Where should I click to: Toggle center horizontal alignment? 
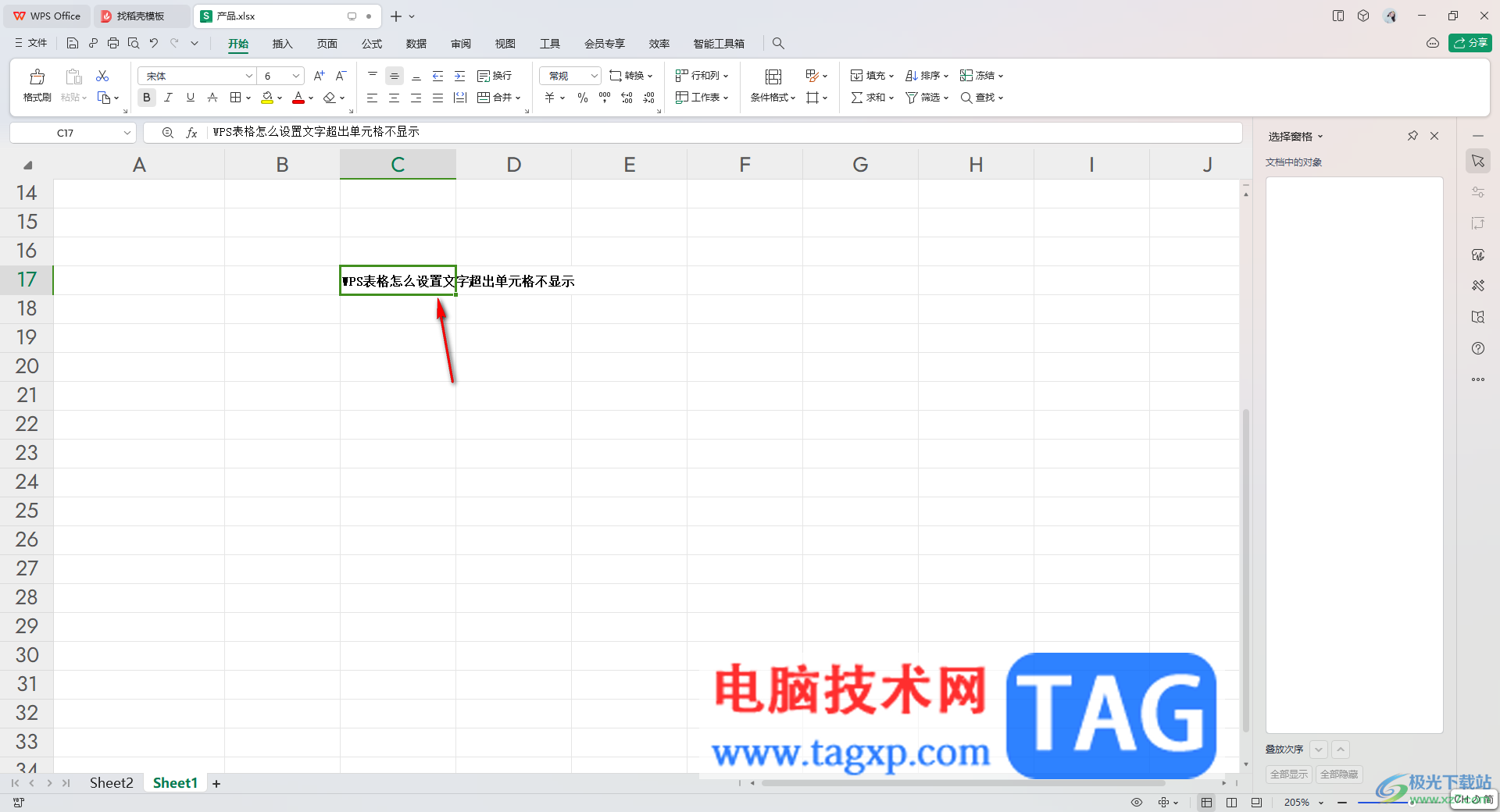pyautogui.click(x=395, y=98)
